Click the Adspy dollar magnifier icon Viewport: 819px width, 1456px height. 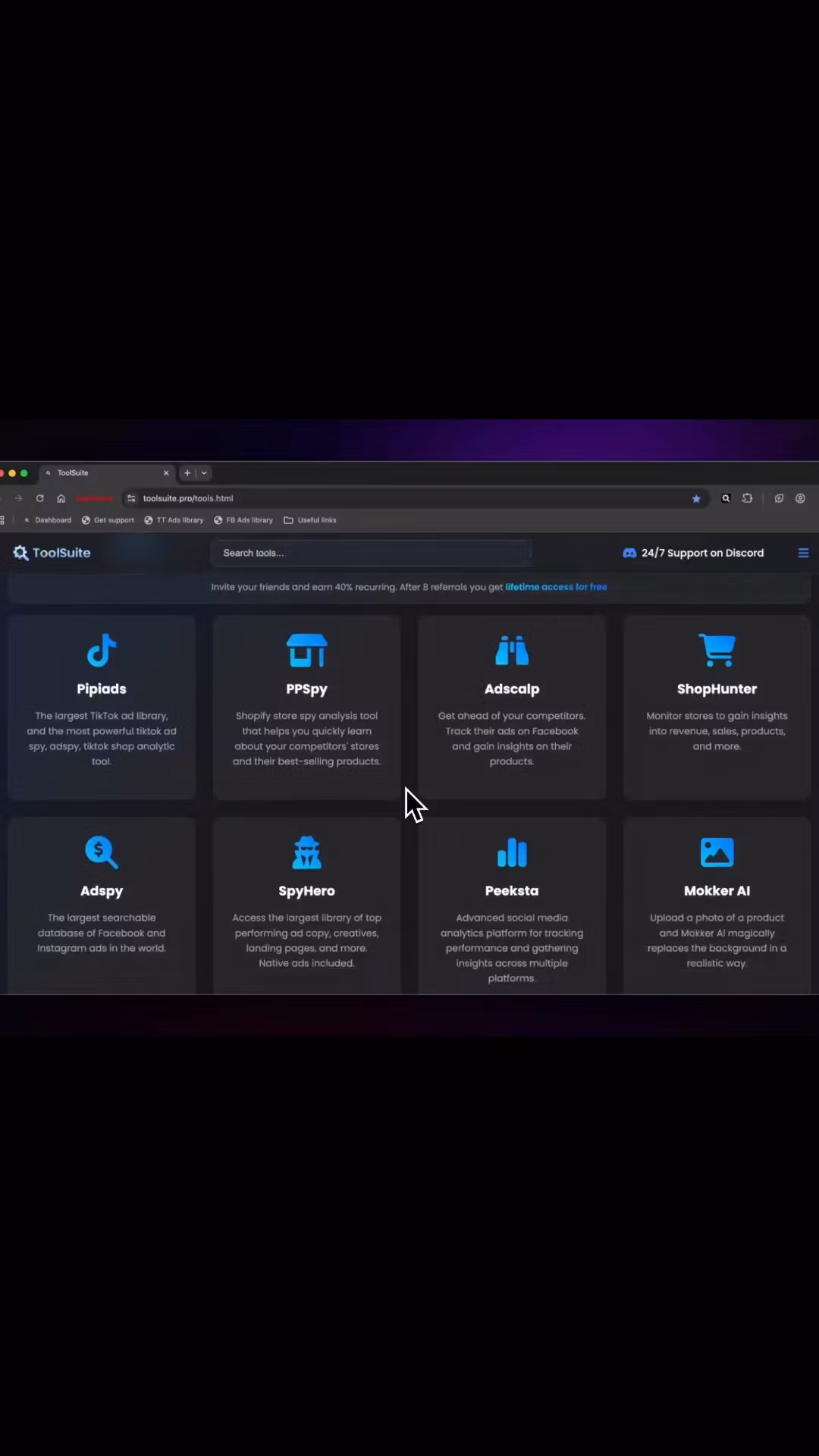pyautogui.click(x=102, y=852)
